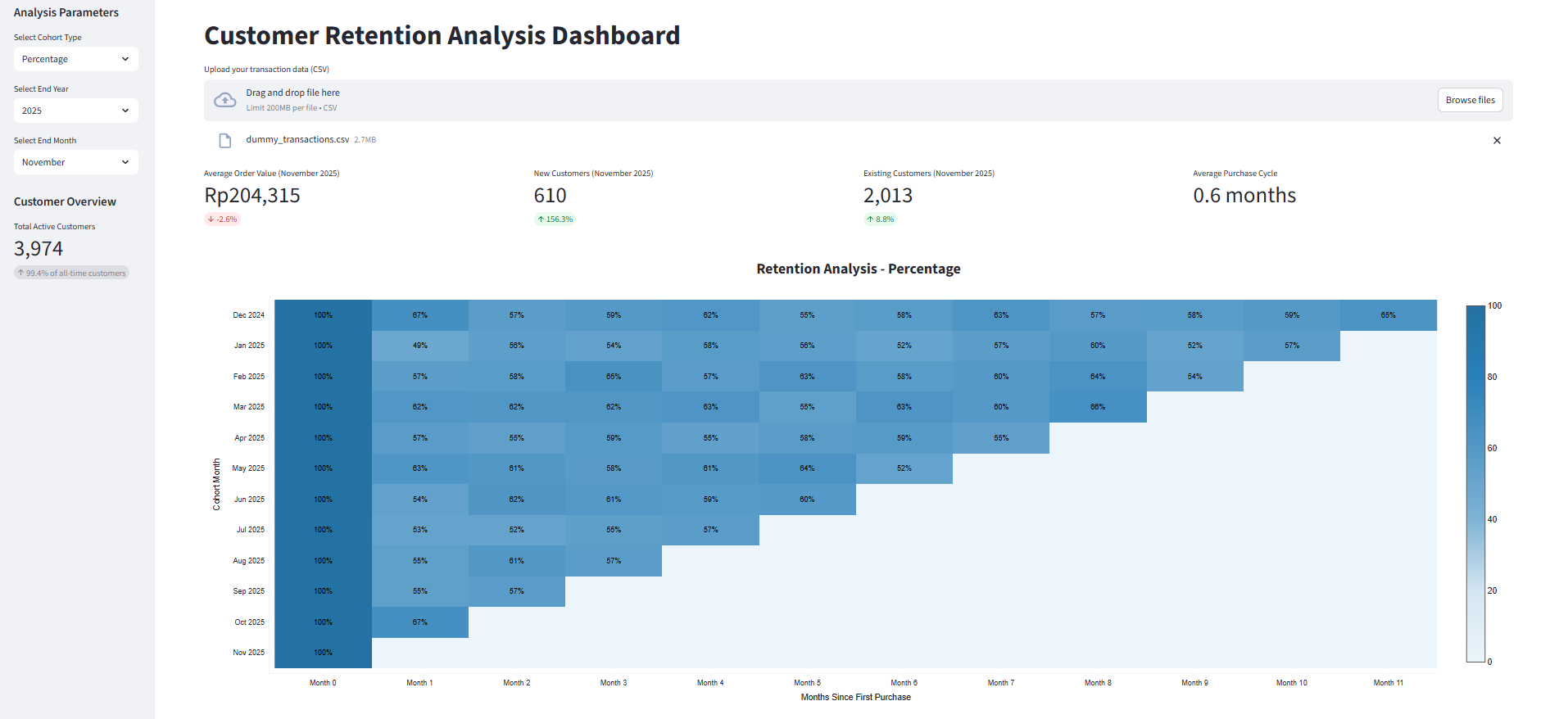Click the 99.4% of all-time customers badge

pyautogui.click(x=72, y=274)
